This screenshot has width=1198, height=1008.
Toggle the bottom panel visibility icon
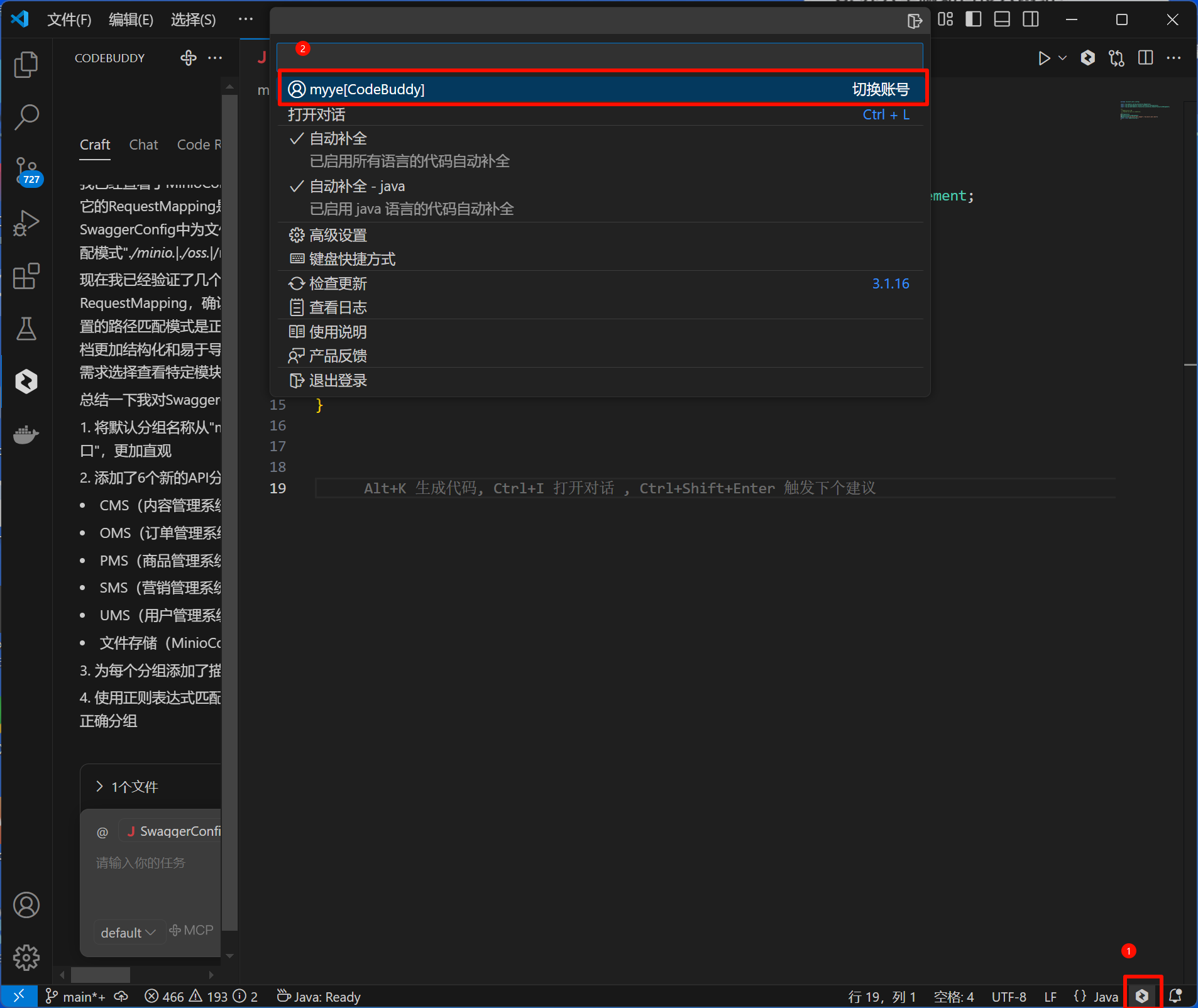[x=1001, y=19]
